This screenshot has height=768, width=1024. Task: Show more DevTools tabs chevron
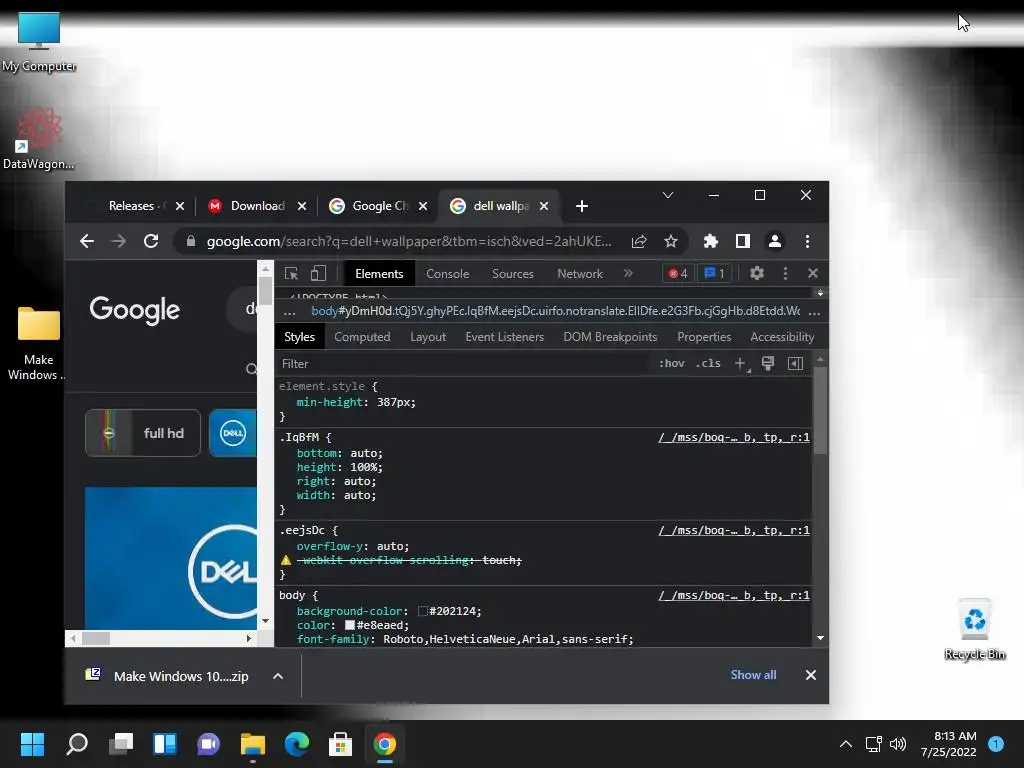pyautogui.click(x=628, y=274)
